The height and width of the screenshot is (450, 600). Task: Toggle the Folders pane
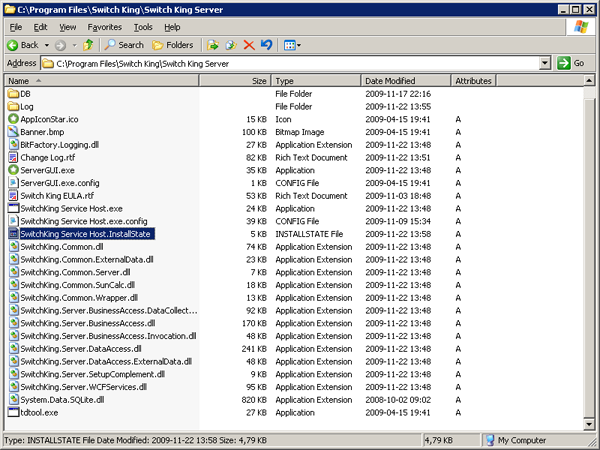click(173, 45)
